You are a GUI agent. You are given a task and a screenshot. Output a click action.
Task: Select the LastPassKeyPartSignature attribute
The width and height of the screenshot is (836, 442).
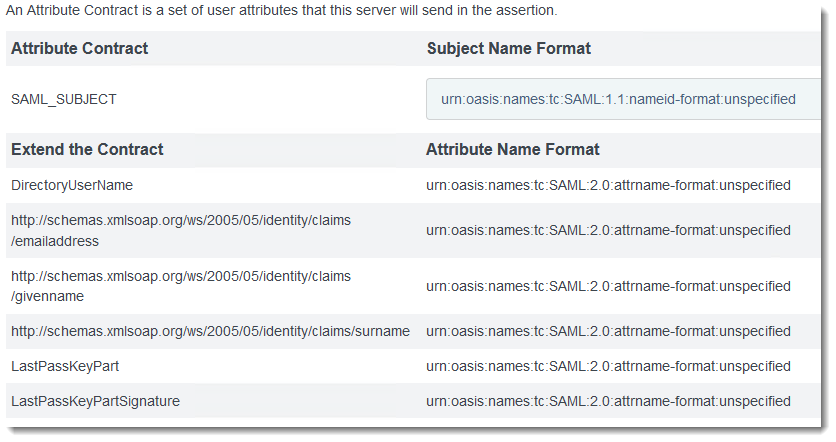coord(95,401)
